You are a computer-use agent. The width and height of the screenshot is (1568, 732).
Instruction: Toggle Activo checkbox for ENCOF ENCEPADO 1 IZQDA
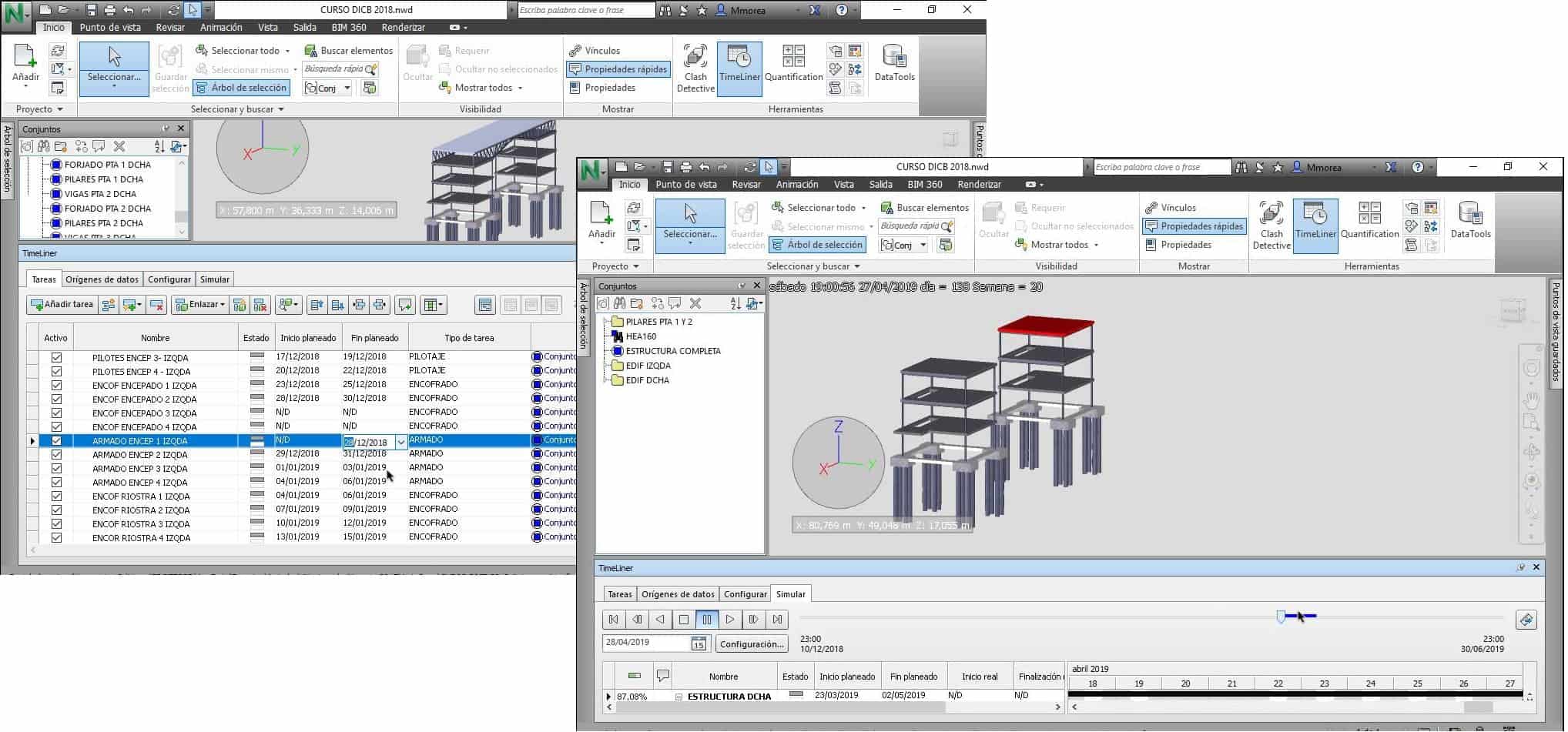tap(56, 386)
